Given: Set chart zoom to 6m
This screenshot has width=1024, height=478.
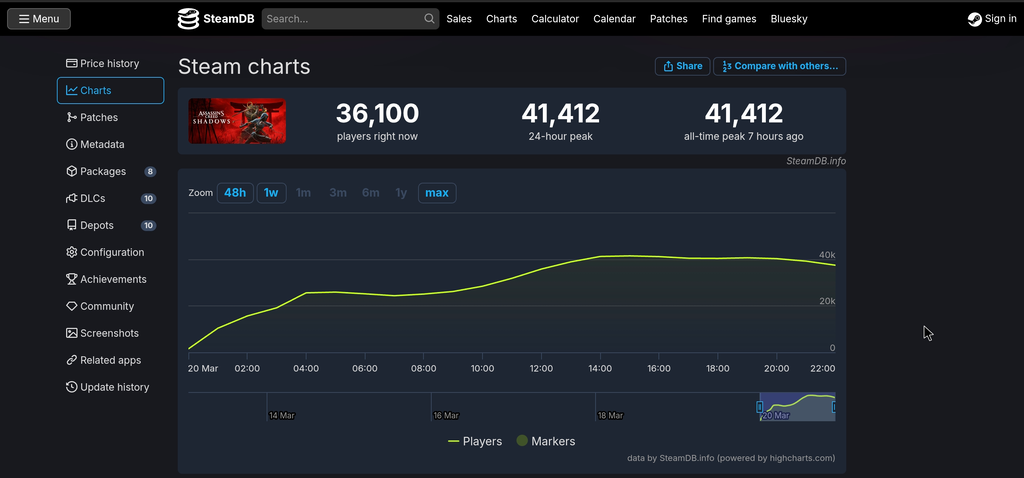Looking at the screenshot, I should point(370,193).
